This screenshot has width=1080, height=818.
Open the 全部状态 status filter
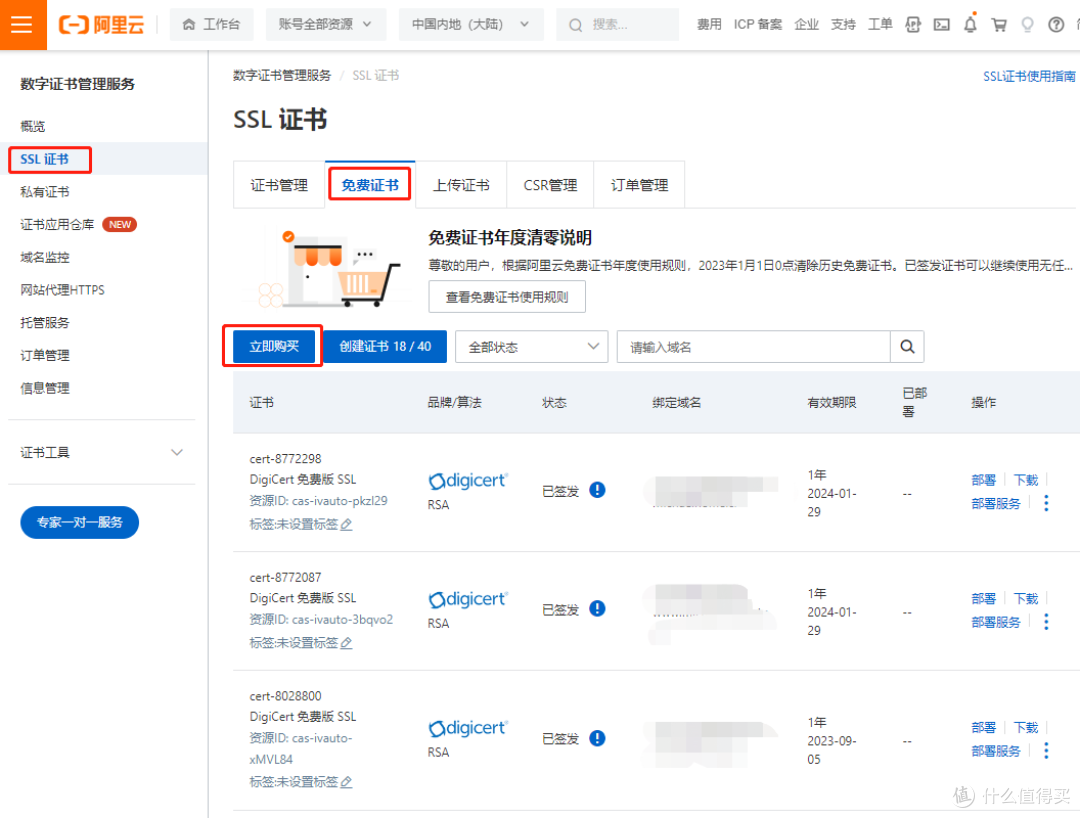pos(532,347)
